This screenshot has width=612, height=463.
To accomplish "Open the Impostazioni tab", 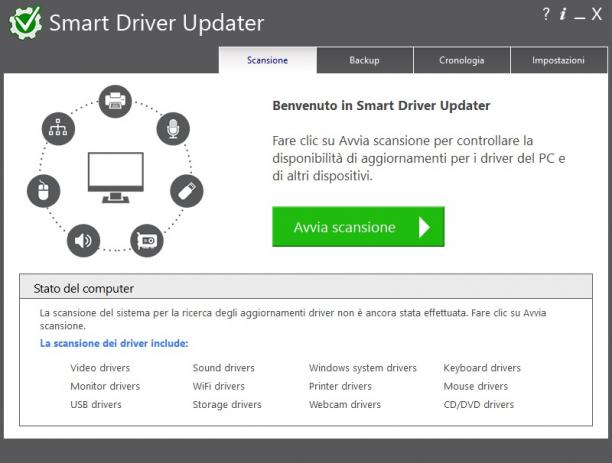I will pos(559,60).
